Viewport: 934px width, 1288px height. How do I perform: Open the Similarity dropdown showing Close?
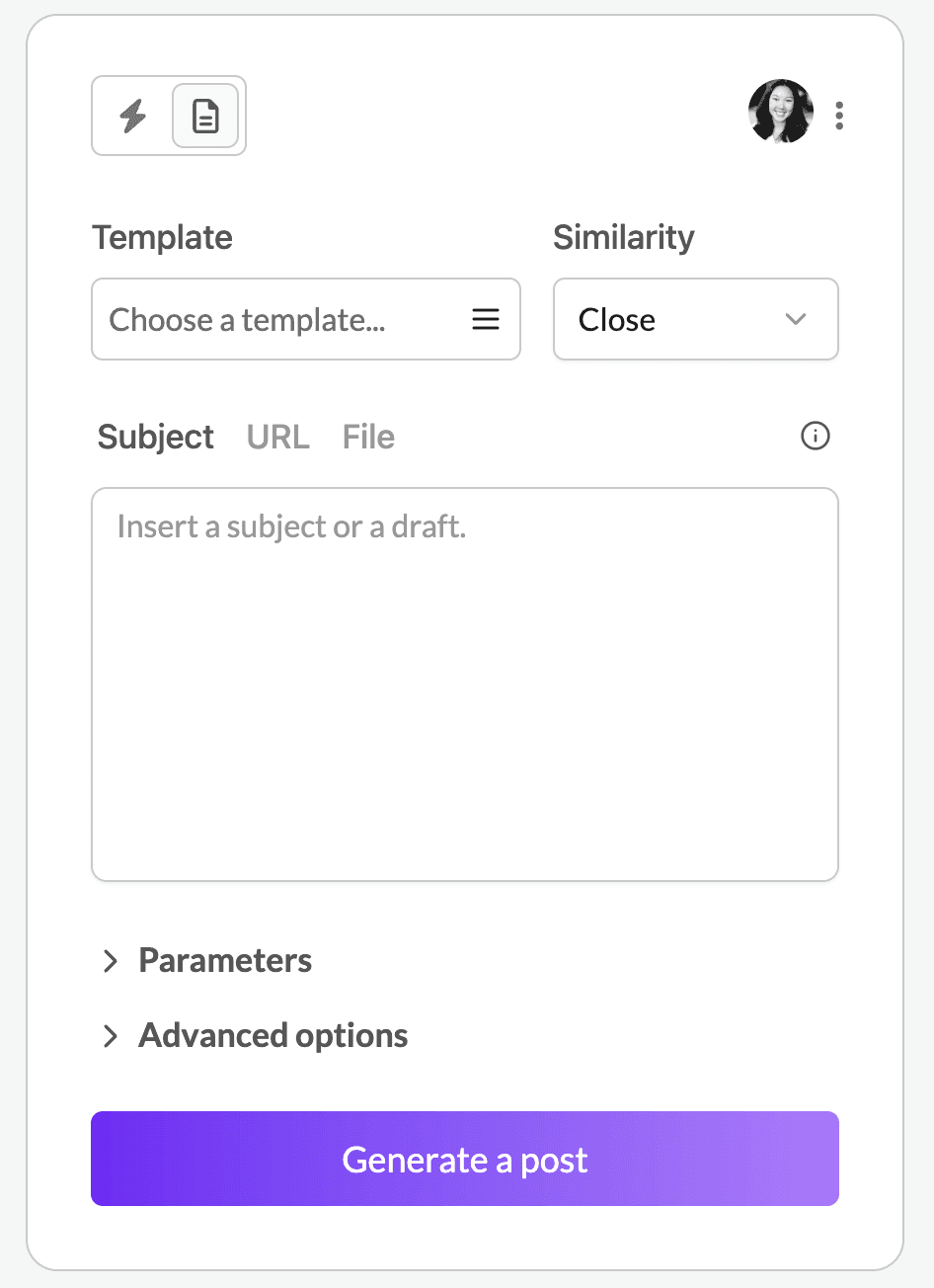click(695, 319)
